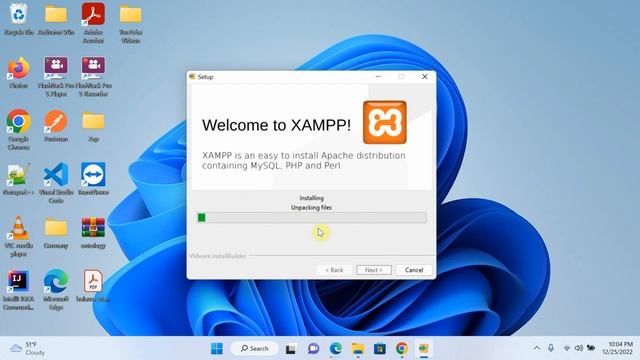Select the folder beside the Postman icon

coord(93,126)
